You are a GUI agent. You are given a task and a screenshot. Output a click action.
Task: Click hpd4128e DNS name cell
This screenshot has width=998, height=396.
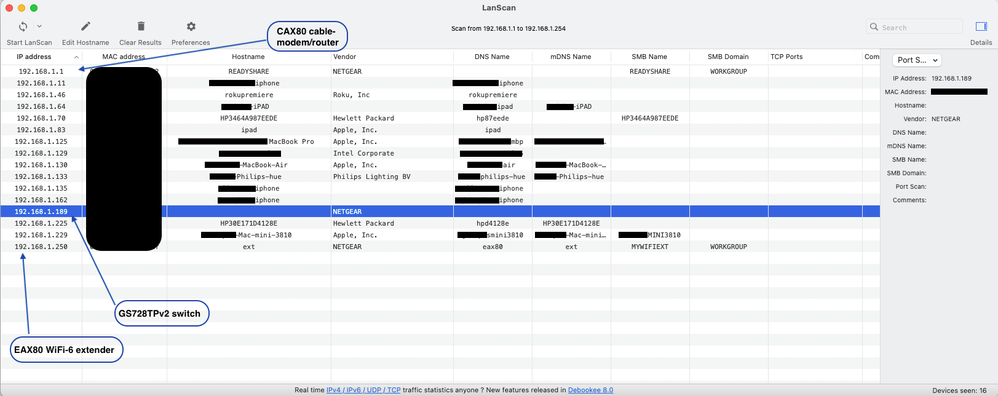[492, 223]
